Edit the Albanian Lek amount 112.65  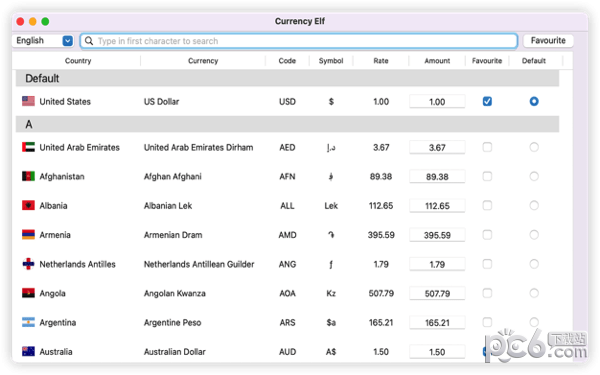437,206
